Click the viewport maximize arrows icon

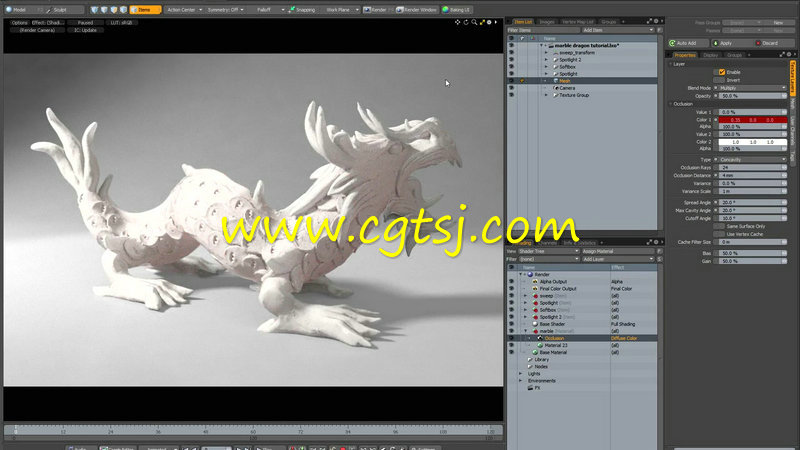coord(482,22)
